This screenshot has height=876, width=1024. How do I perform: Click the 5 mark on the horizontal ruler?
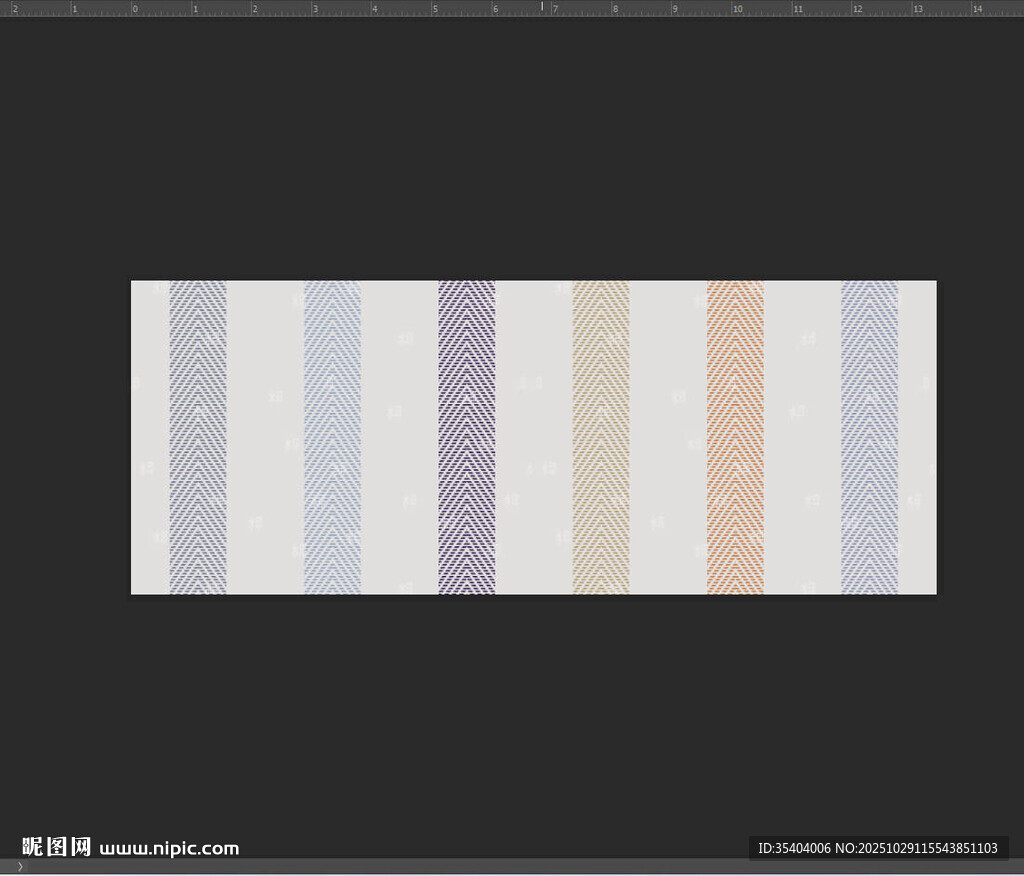click(x=435, y=8)
